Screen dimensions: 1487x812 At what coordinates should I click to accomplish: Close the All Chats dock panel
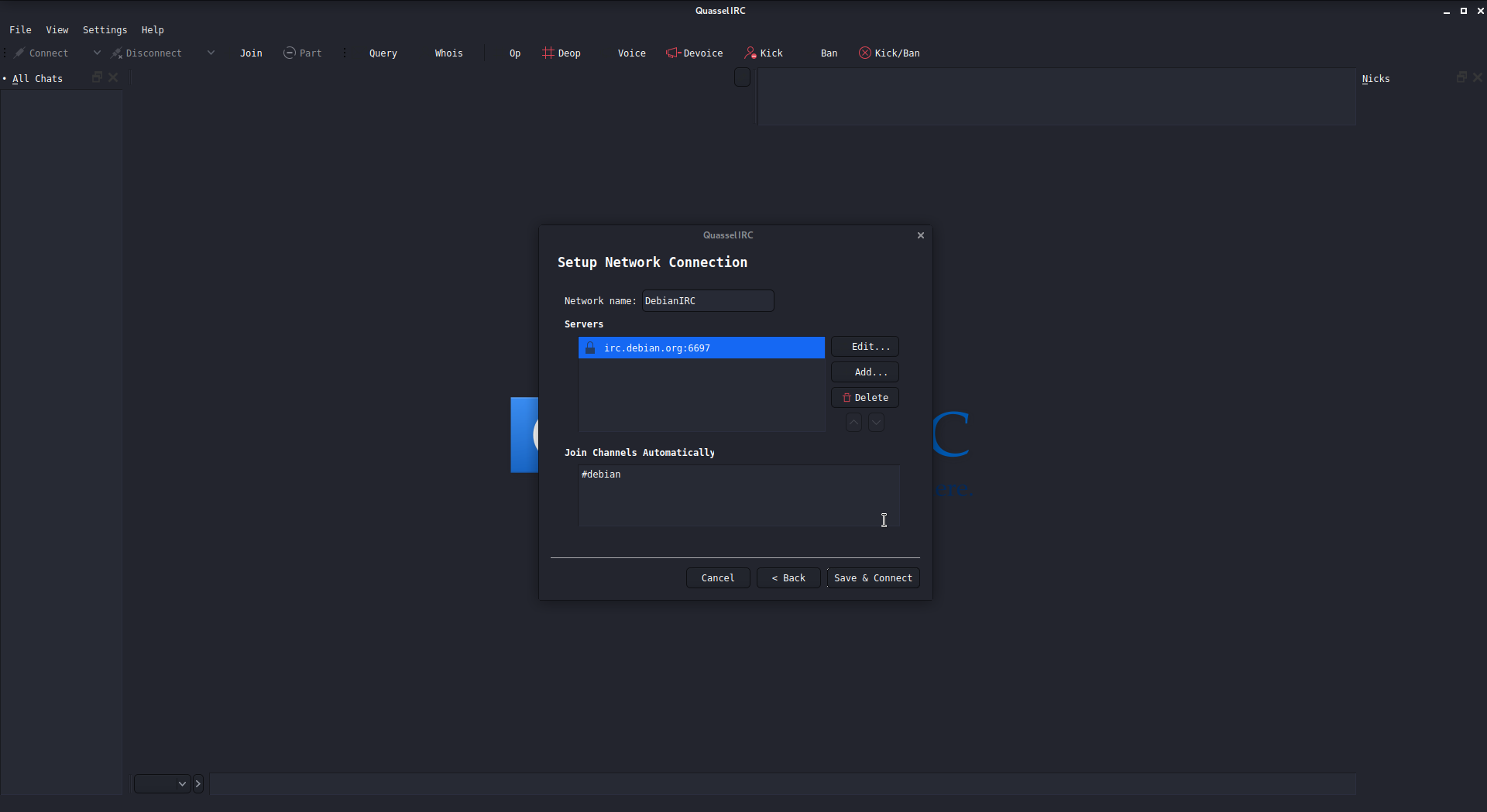(113, 77)
